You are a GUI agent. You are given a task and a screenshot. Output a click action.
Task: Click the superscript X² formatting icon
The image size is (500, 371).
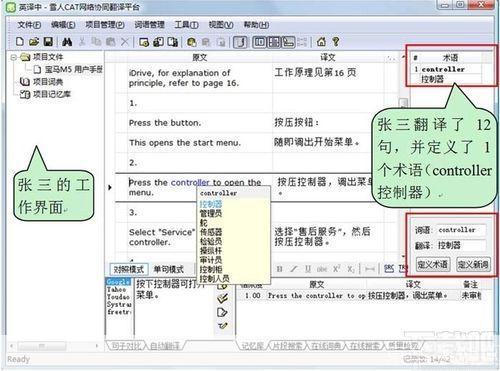pyautogui.click(x=337, y=269)
